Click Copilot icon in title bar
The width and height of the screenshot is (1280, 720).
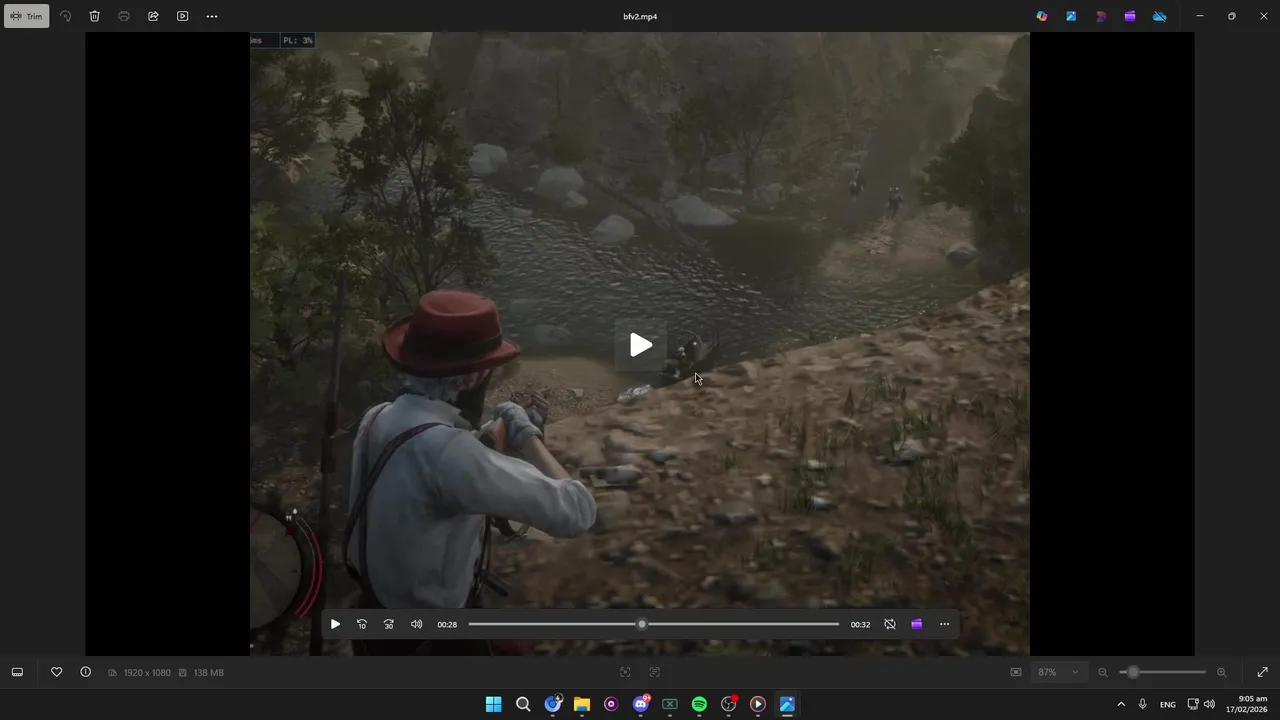[x=1042, y=16]
